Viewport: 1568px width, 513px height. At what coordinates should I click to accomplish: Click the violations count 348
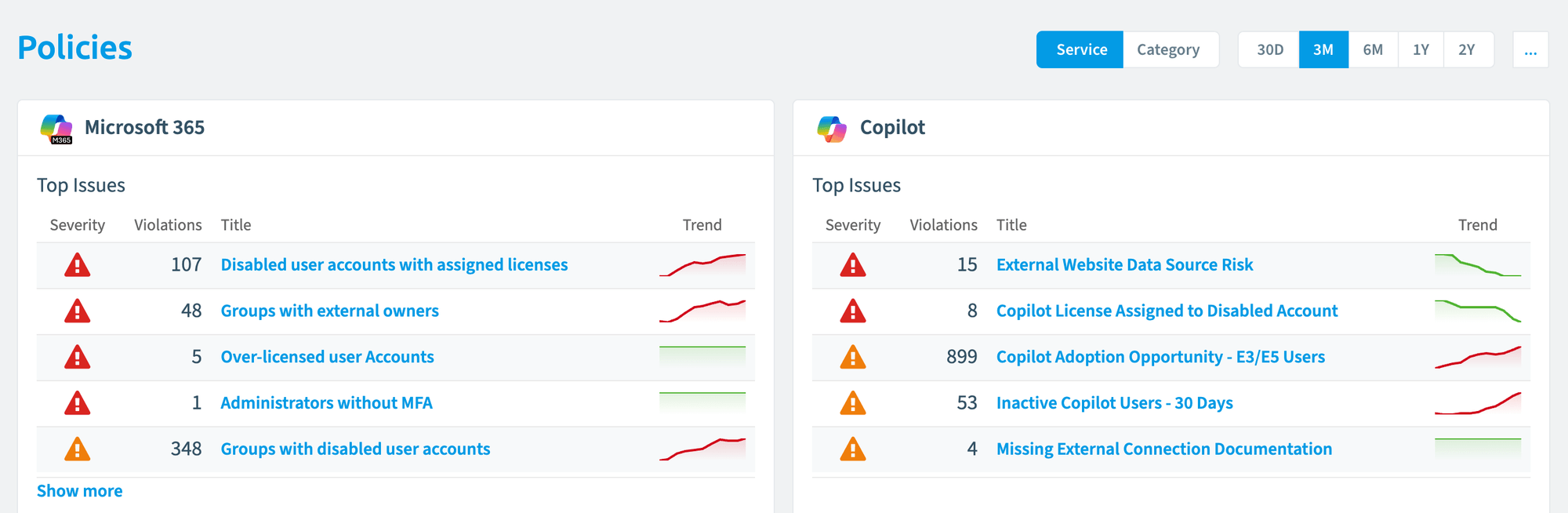[186, 449]
